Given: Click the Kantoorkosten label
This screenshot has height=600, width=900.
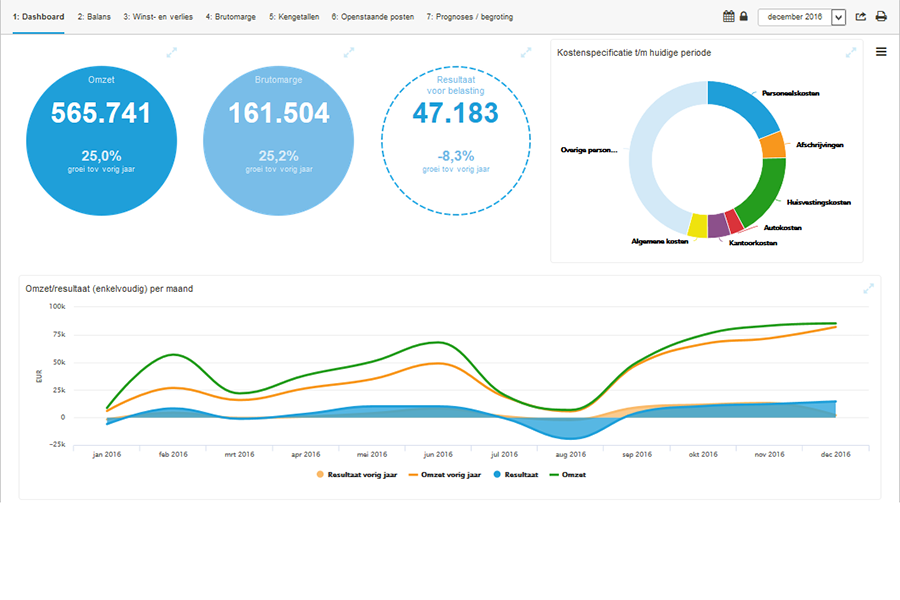Looking at the screenshot, I should 753,243.
